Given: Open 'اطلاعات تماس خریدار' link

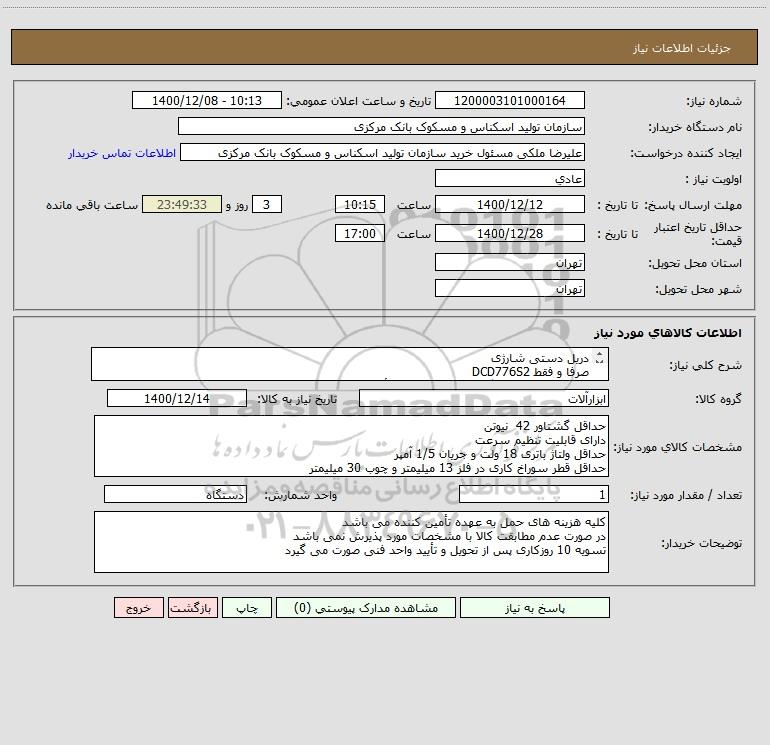Looking at the screenshot, I should pyautogui.click(x=122, y=153).
